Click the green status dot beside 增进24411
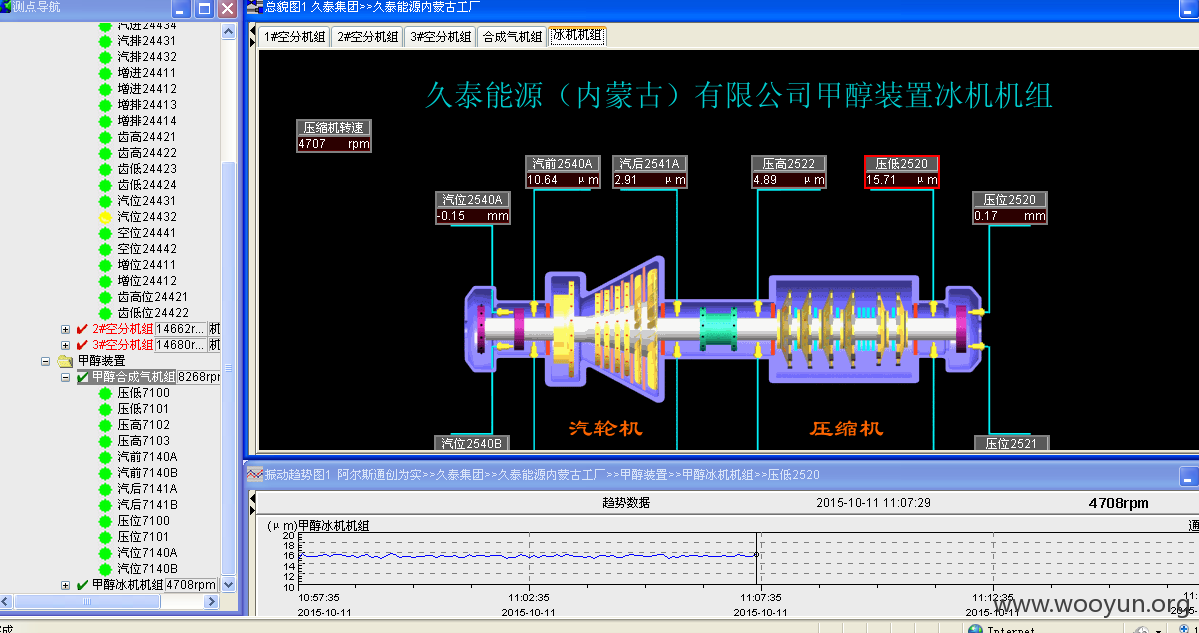Image resolution: width=1199 pixels, height=633 pixels. pos(106,73)
